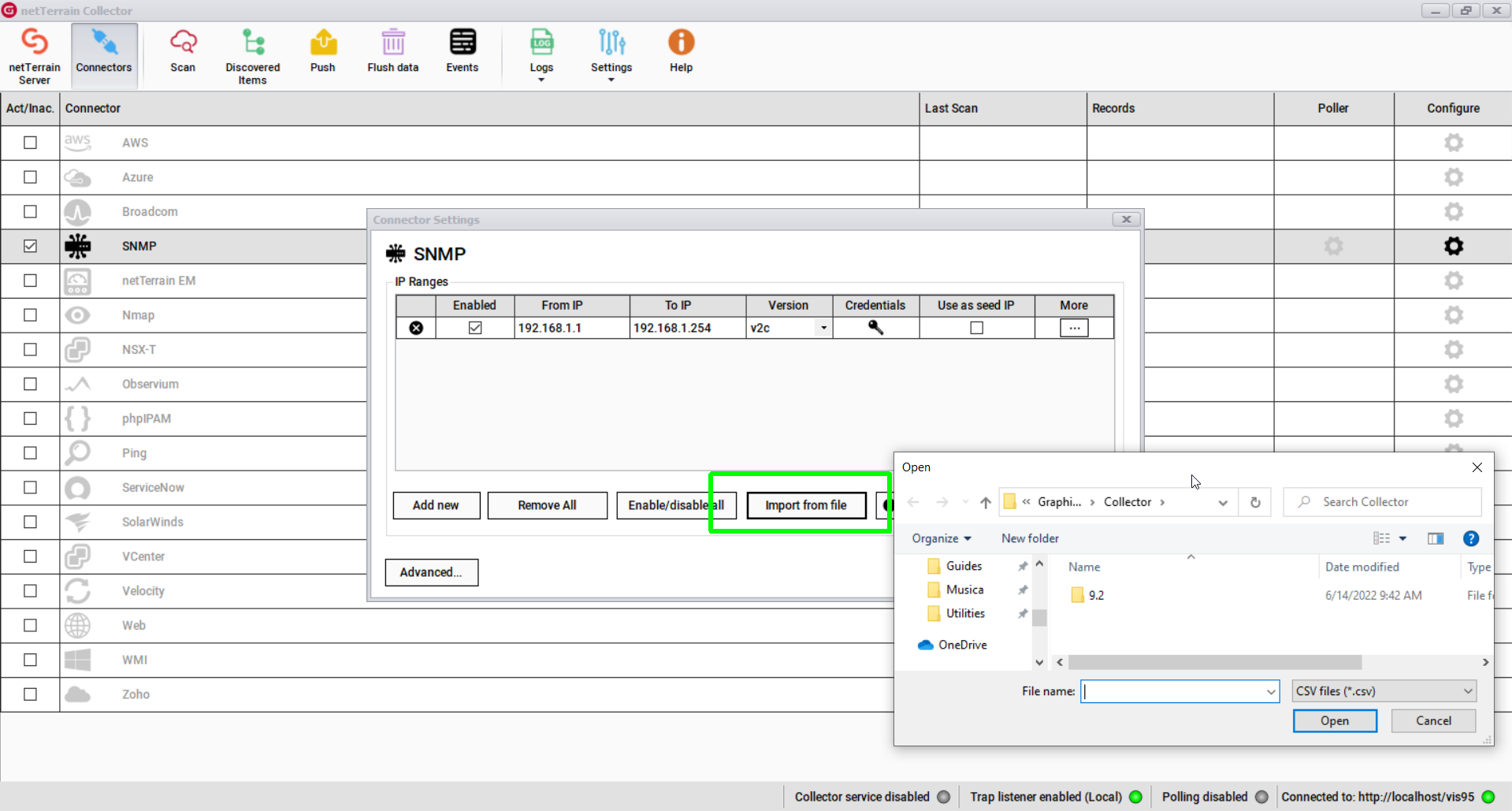Screen dimensions: 1512x811
Task: Click the Flush data trash icon
Action: [x=392, y=43]
